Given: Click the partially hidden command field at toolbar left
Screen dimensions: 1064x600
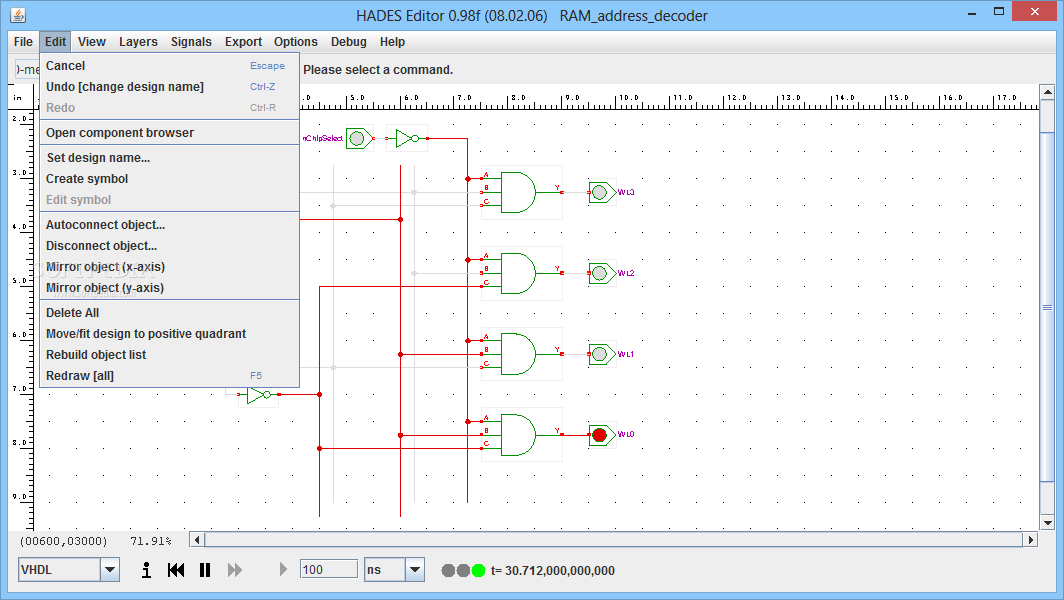Looking at the screenshot, I should point(27,69).
